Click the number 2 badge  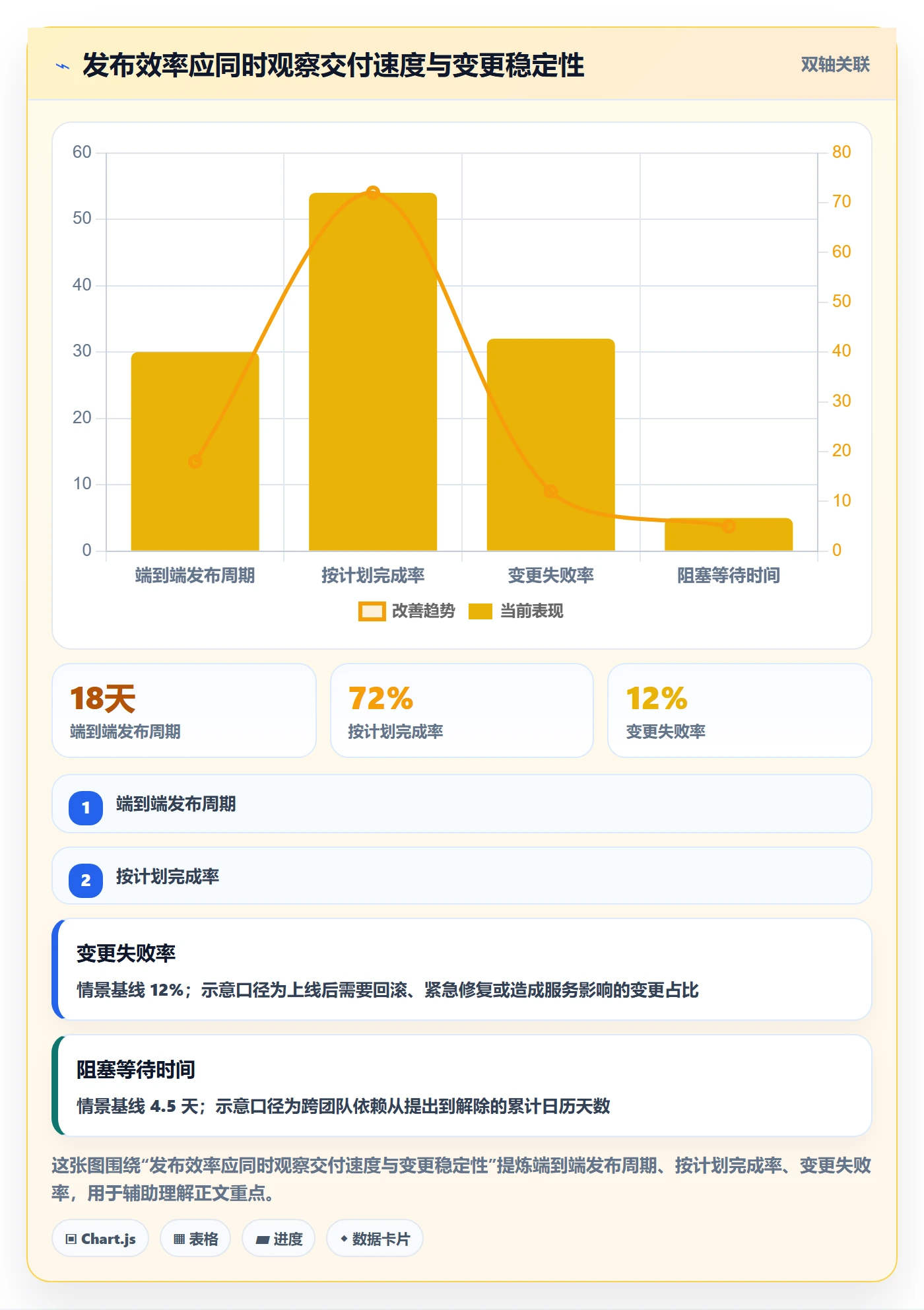86,880
